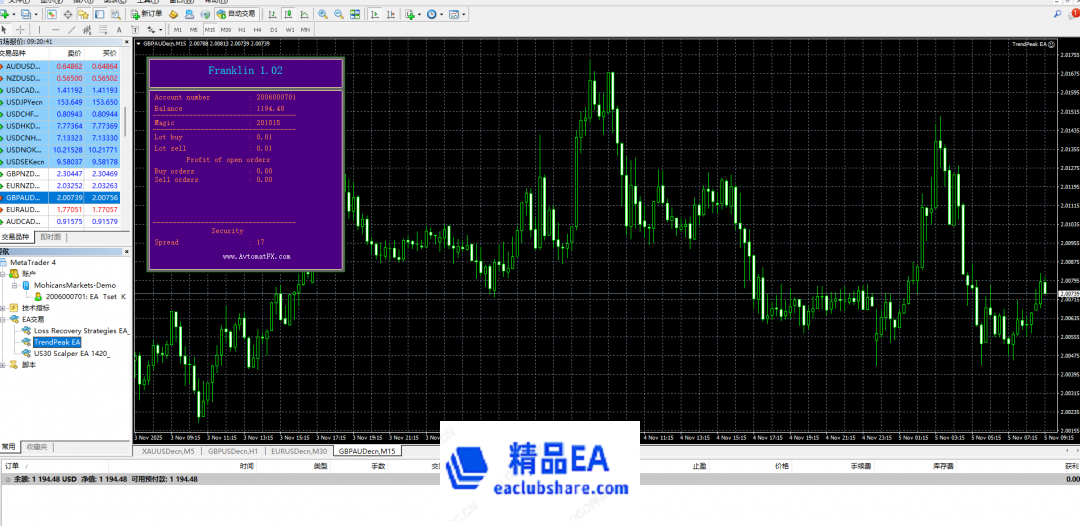Viewport: 1080px width, 526px height.
Task: Close the navigator panel
Action: (125, 251)
